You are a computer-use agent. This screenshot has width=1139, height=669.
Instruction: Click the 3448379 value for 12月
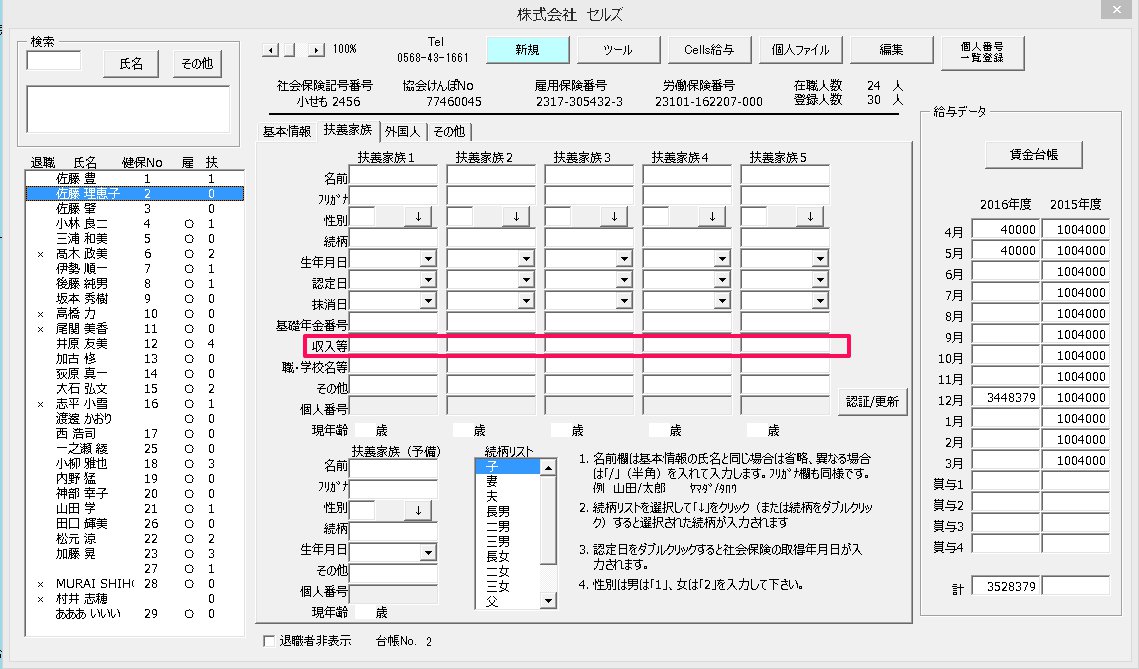(x=1006, y=398)
